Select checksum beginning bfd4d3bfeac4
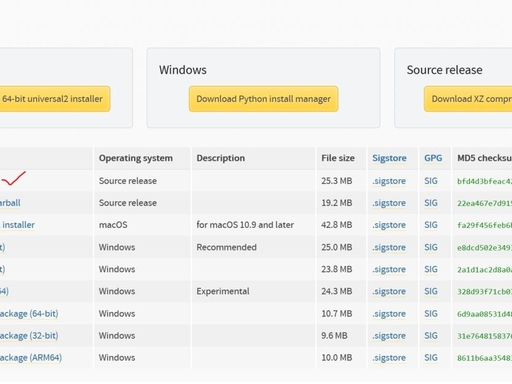512x384 pixels. [484, 181]
